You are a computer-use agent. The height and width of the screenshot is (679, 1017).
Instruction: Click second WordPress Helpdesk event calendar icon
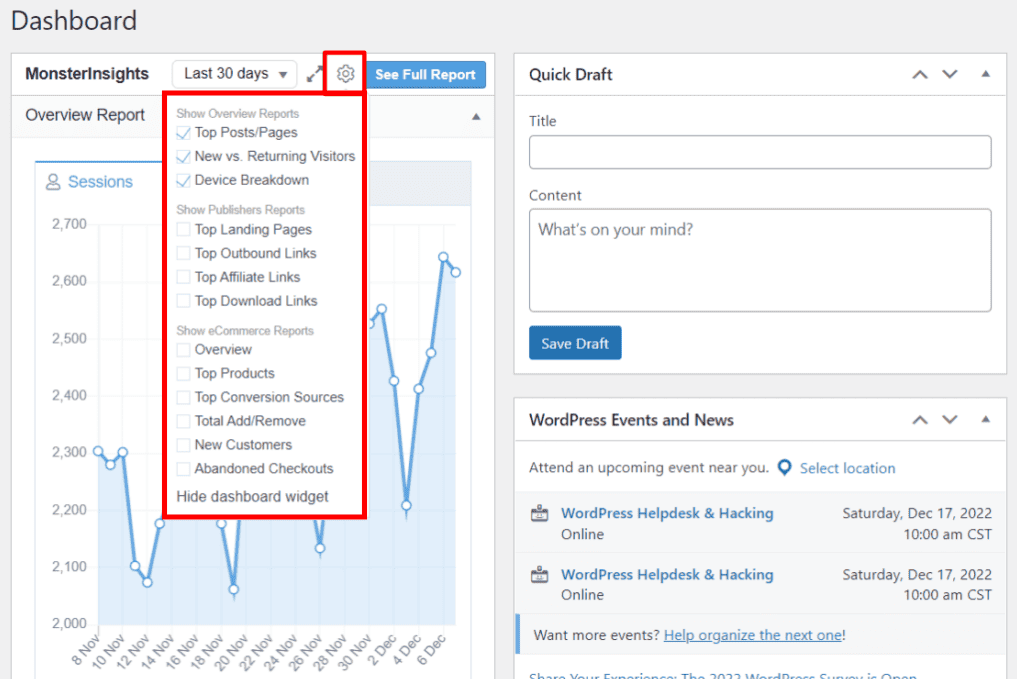(x=540, y=575)
